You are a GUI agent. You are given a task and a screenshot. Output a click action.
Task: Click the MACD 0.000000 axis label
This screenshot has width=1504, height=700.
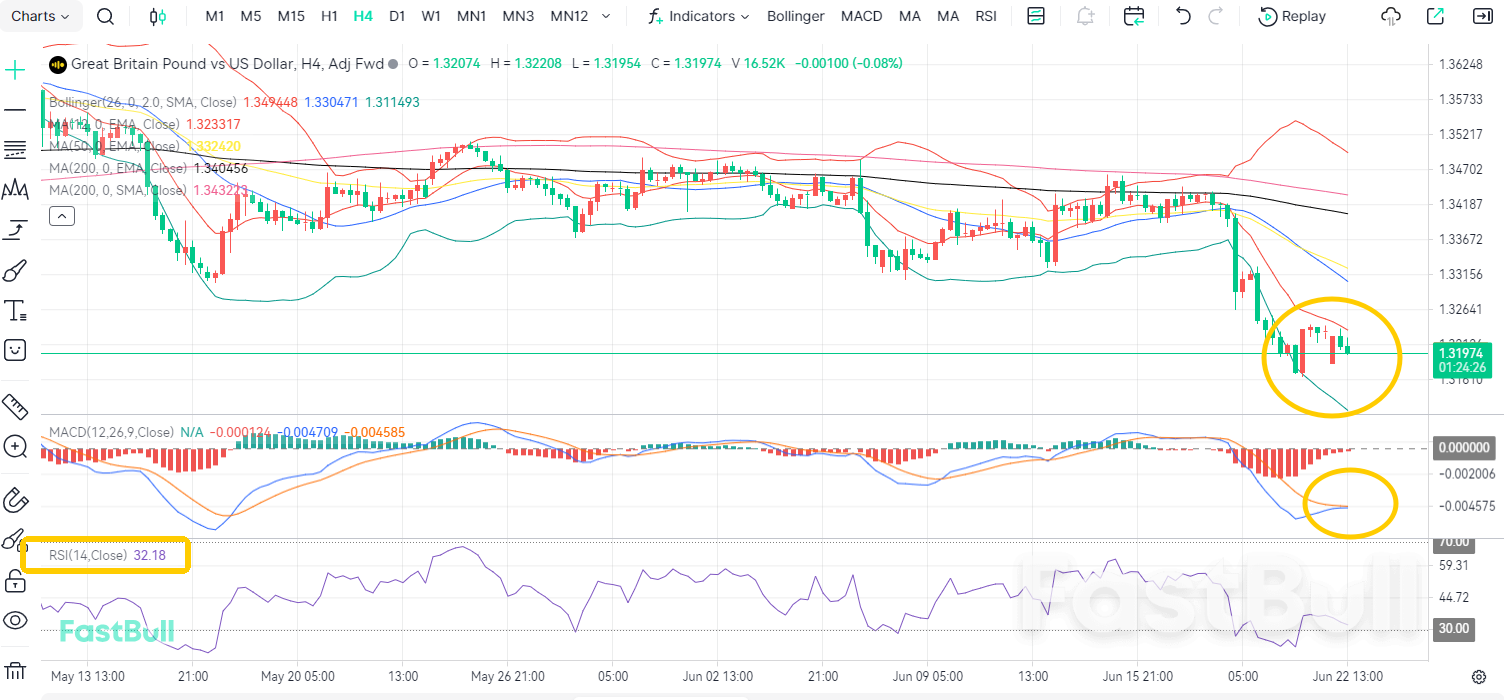[x=1464, y=447]
